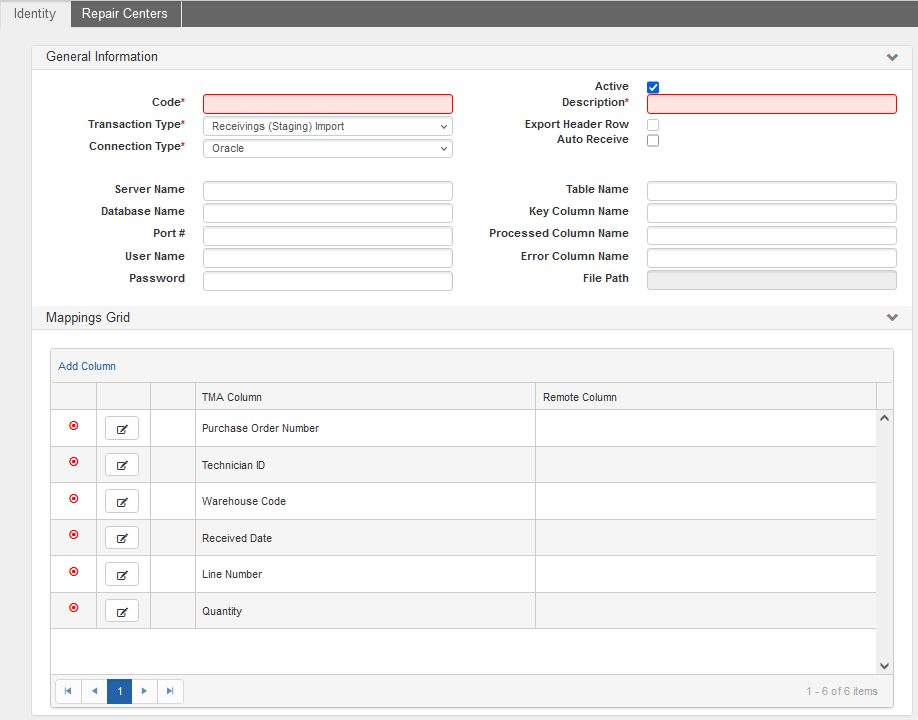Enable Export Header Row checkbox
The width and height of the screenshot is (918, 720).
tap(653, 125)
